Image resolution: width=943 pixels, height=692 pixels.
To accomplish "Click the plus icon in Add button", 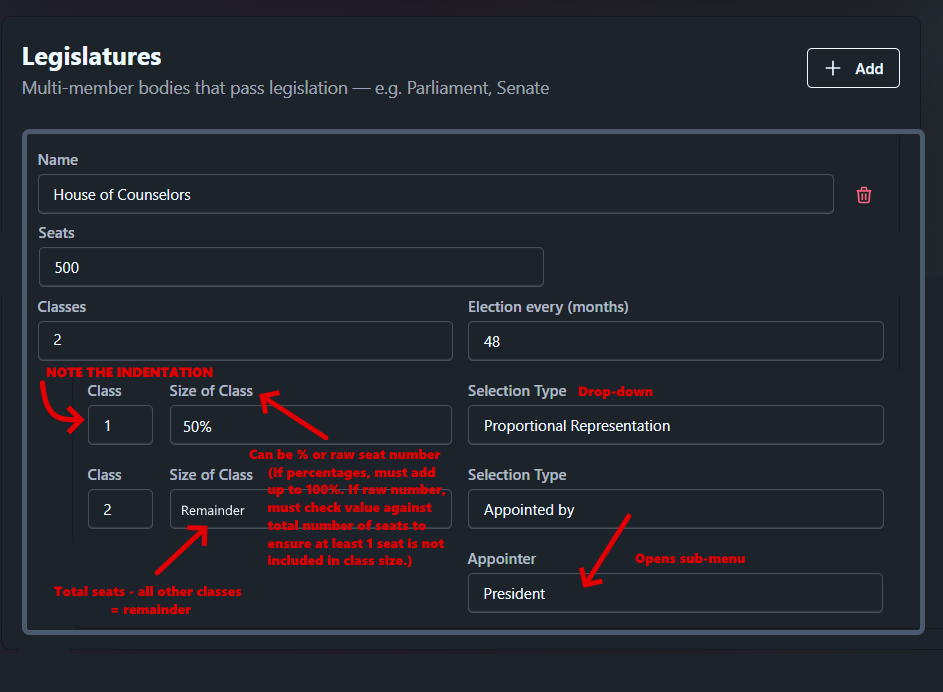I will (832, 68).
